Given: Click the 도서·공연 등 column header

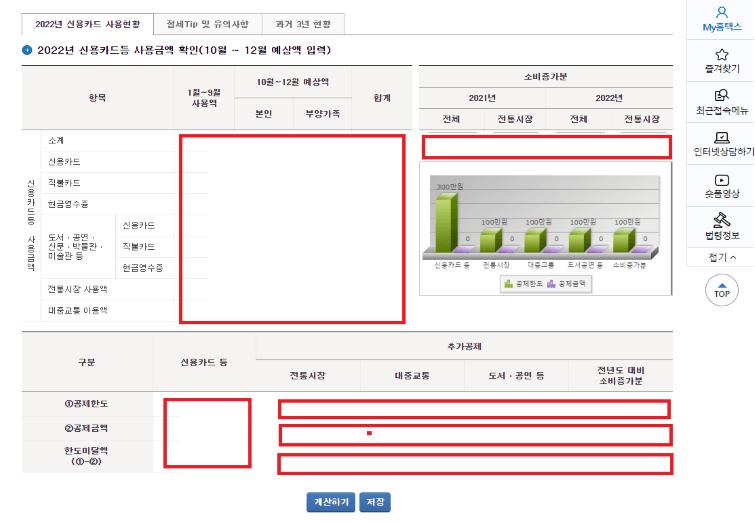Looking at the screenshot, I should [x=516, y=376].
